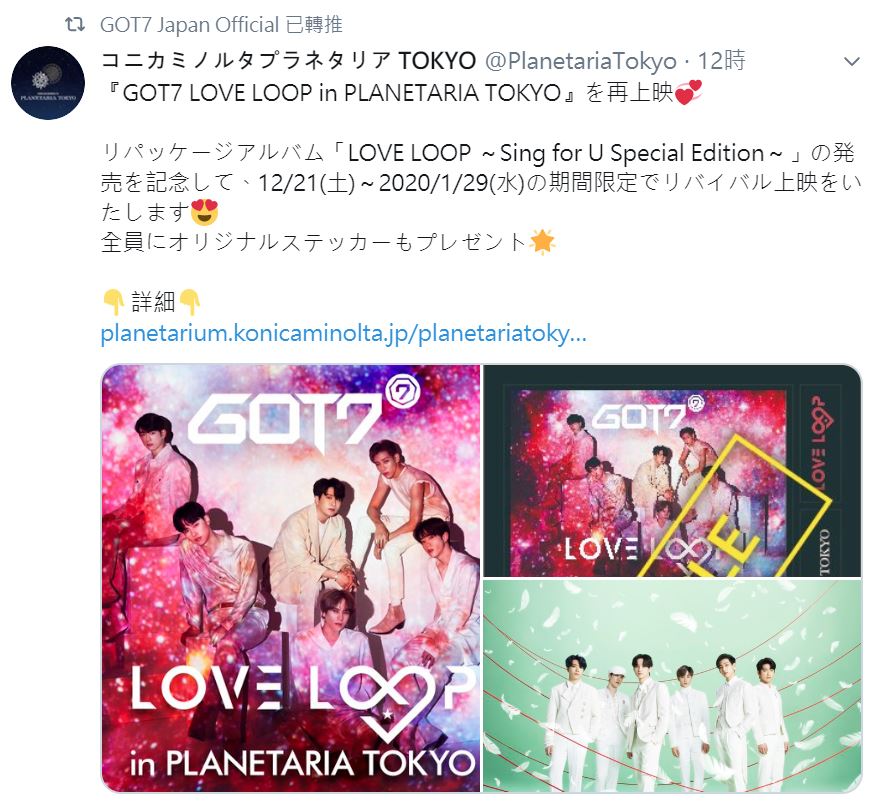Open the Planetaria Tokyo profile avatar

pos(48,83)
